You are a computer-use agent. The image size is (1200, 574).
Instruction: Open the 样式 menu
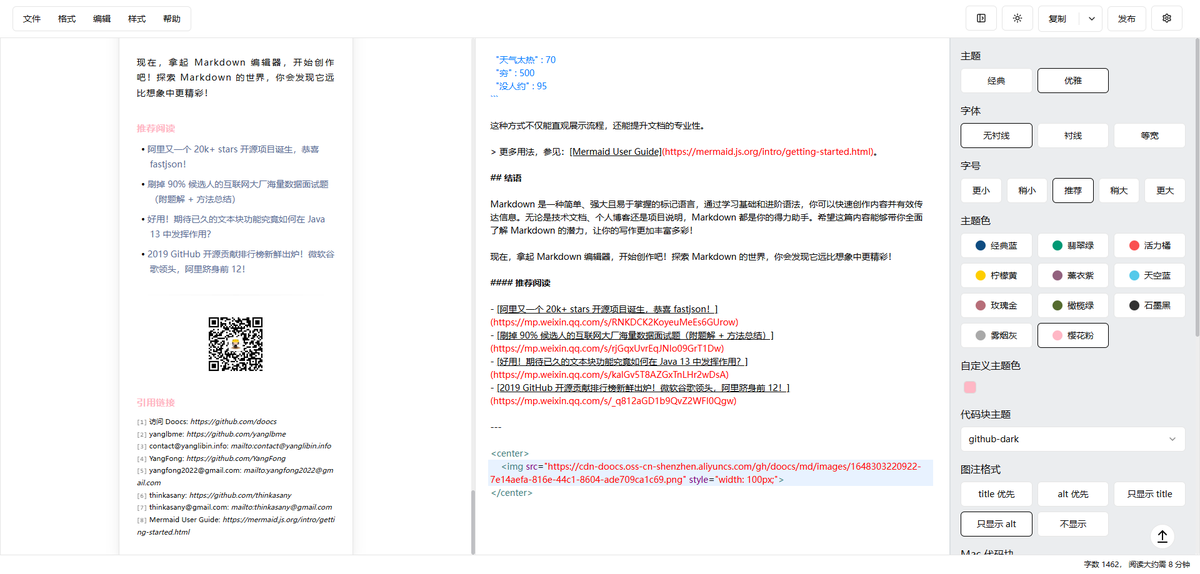pyautogui.click(x=137, y=19)
